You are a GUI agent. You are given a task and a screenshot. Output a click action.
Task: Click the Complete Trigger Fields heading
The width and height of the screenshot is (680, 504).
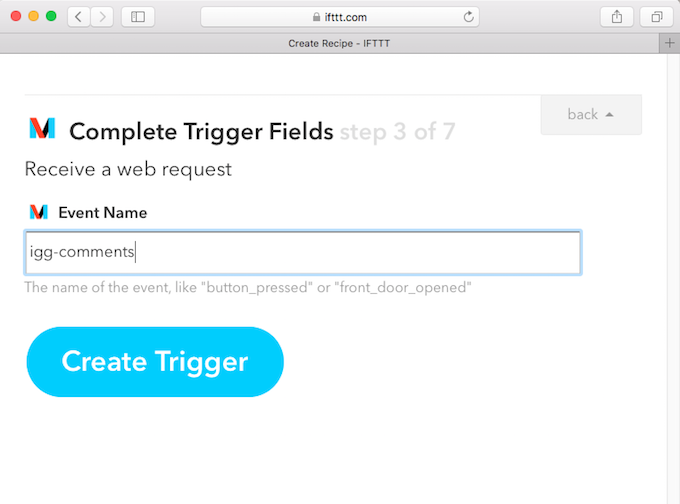pos(201,131)
